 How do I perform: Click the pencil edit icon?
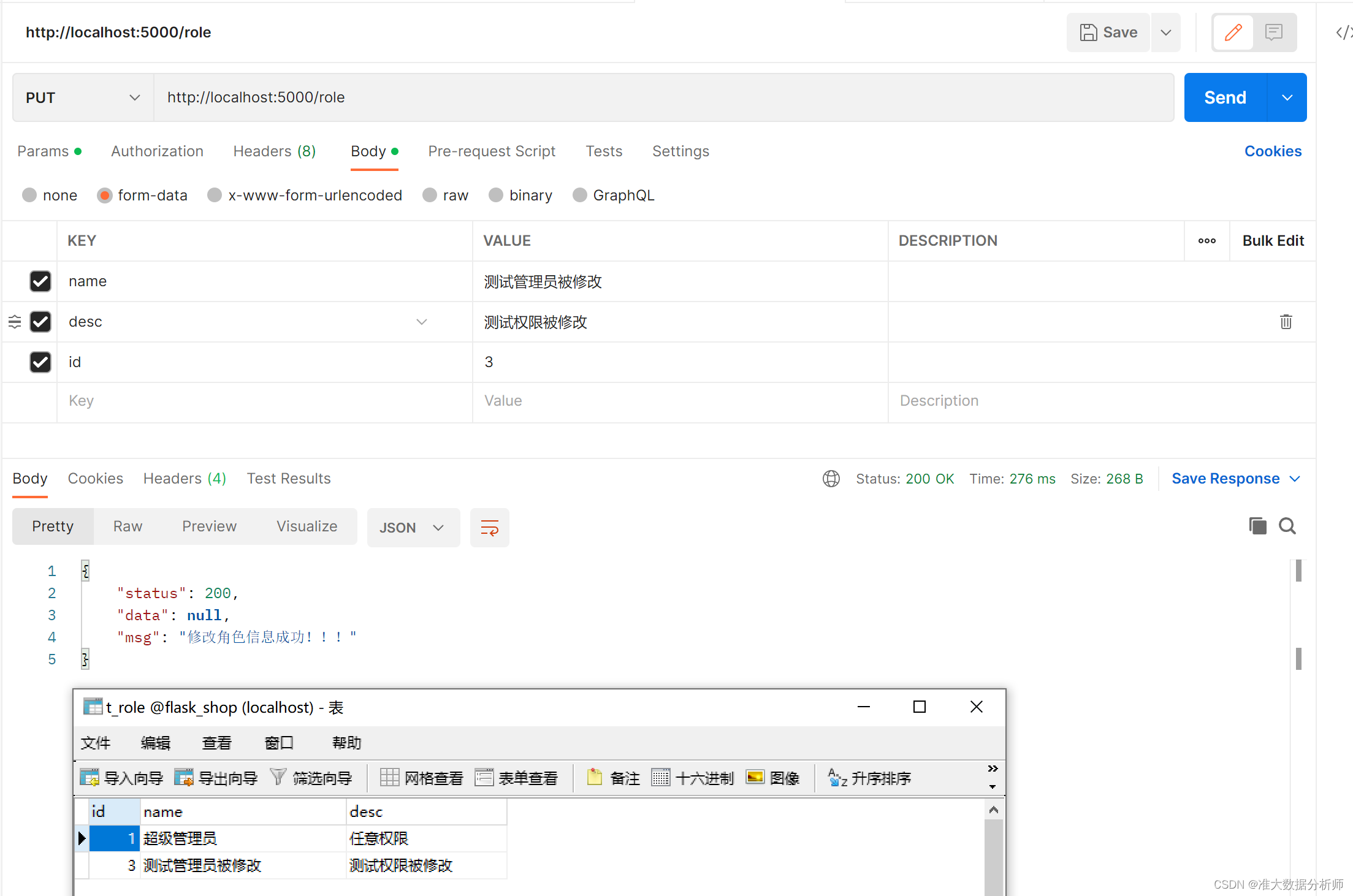(1233, 32)
